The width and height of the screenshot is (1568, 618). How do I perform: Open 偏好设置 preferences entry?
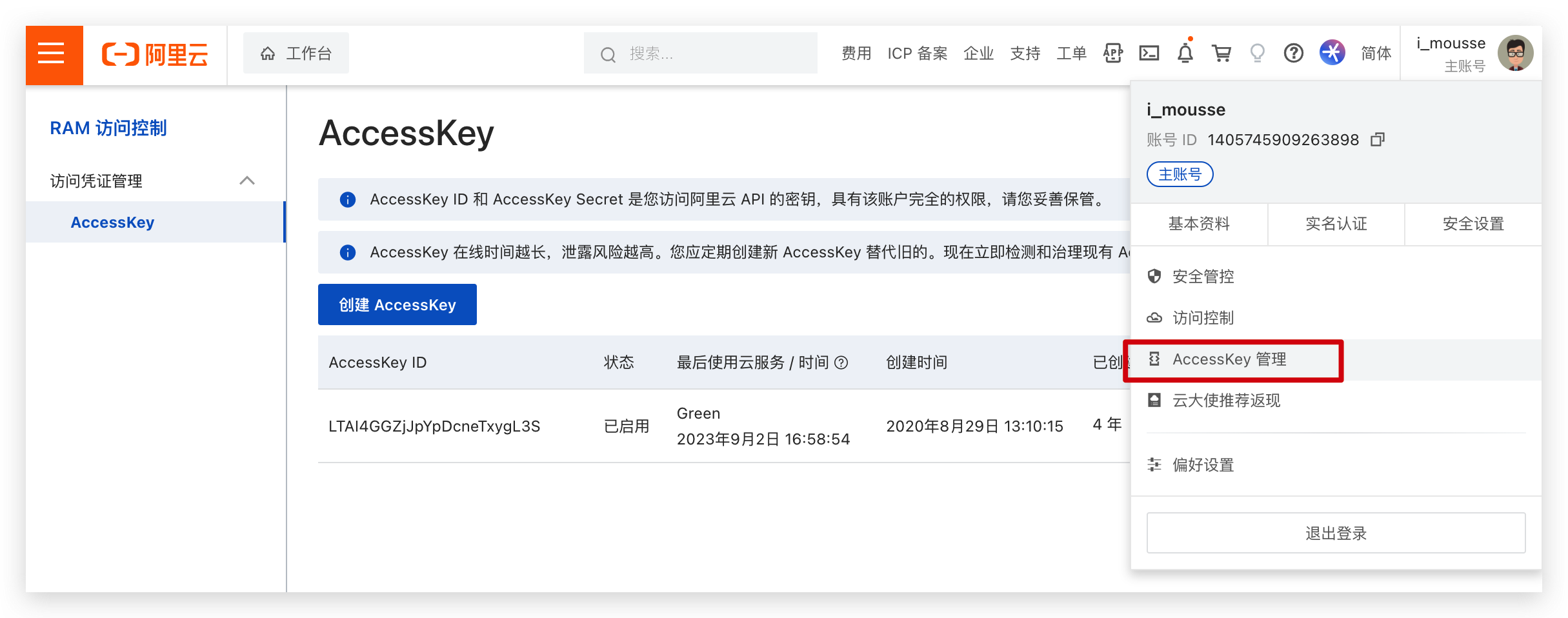pos(1336,464)
